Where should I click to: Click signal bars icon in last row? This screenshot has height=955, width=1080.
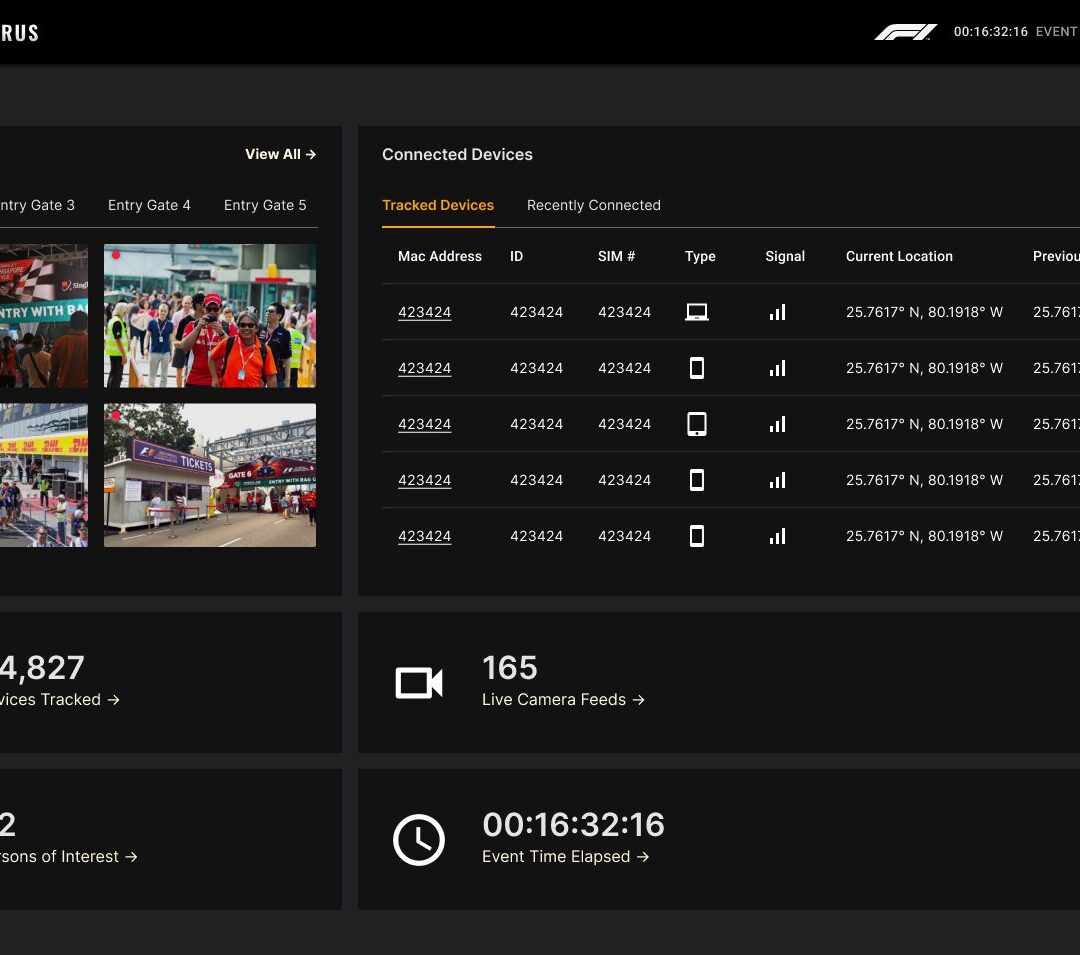(777, 536)
